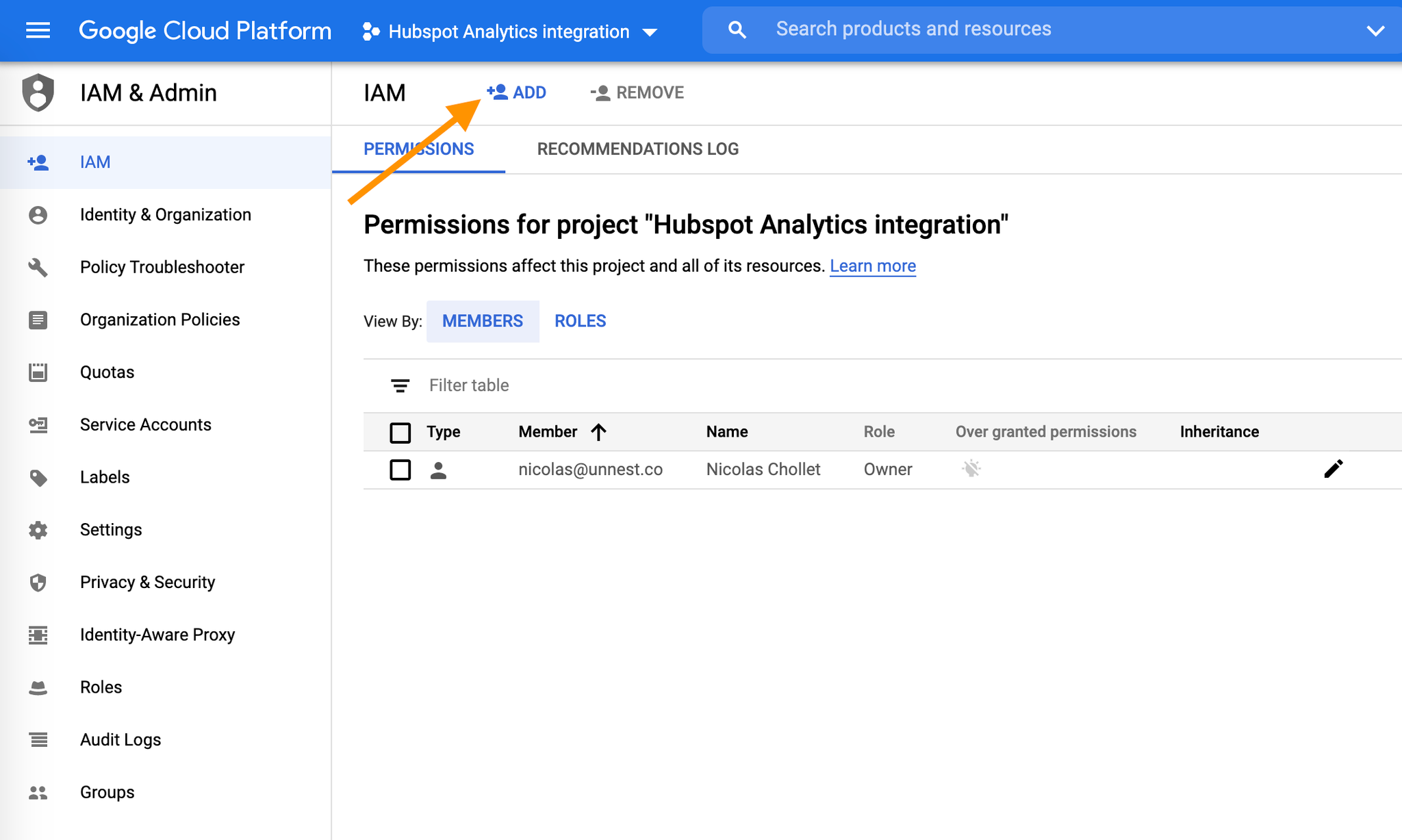Click the IAM add-person sidebar icon
This screenshot has height=840, width=1402.
38,162
